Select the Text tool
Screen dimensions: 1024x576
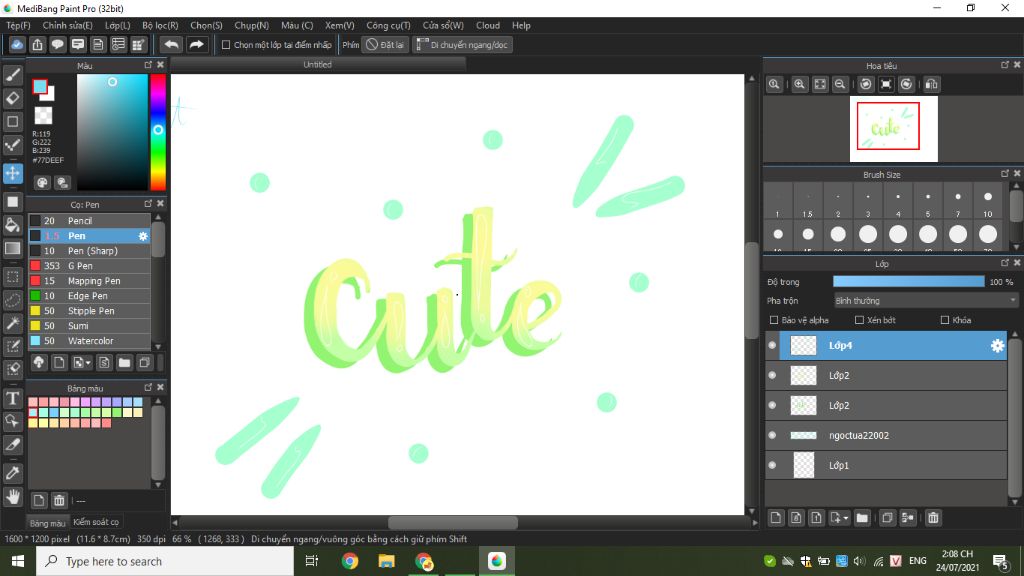coord(12,398)
